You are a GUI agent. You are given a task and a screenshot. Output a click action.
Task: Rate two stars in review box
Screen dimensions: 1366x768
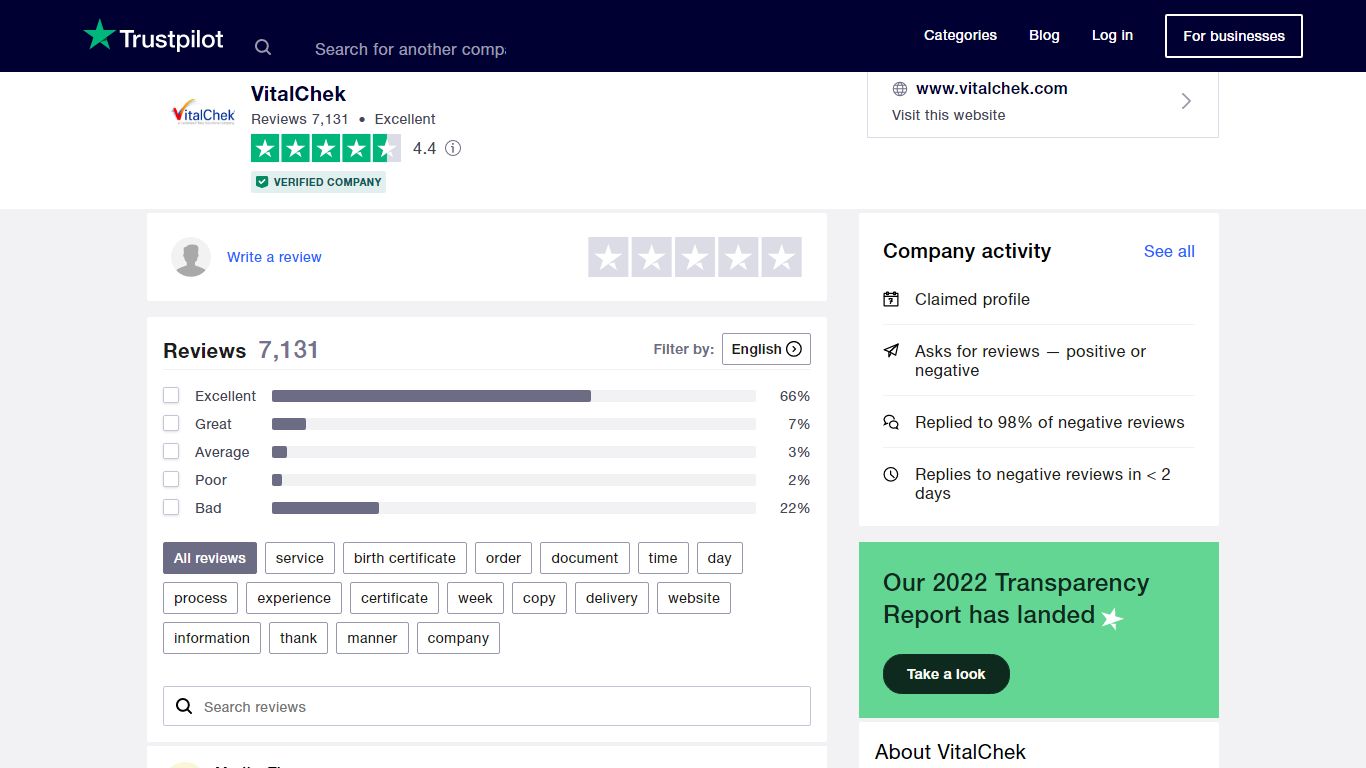(651, 257)
